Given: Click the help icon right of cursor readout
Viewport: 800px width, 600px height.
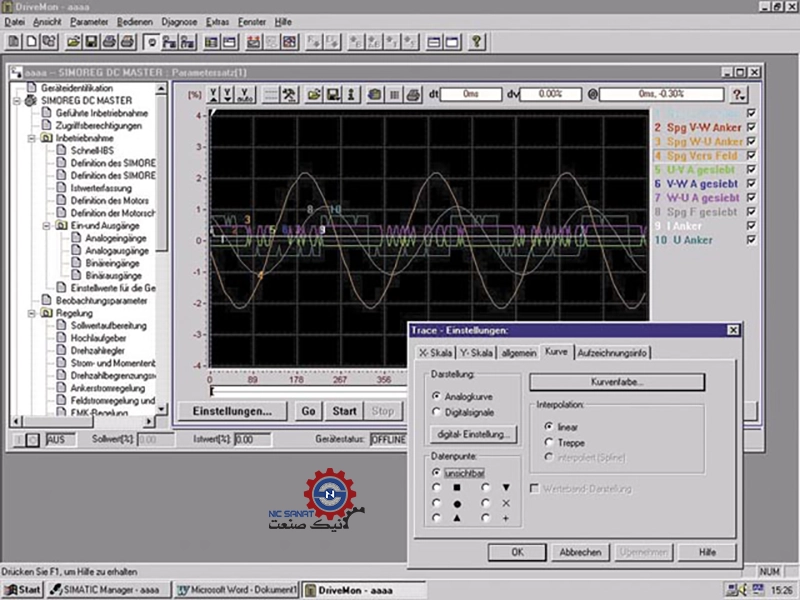Looking at the screenshot, I should click(739, 94).
